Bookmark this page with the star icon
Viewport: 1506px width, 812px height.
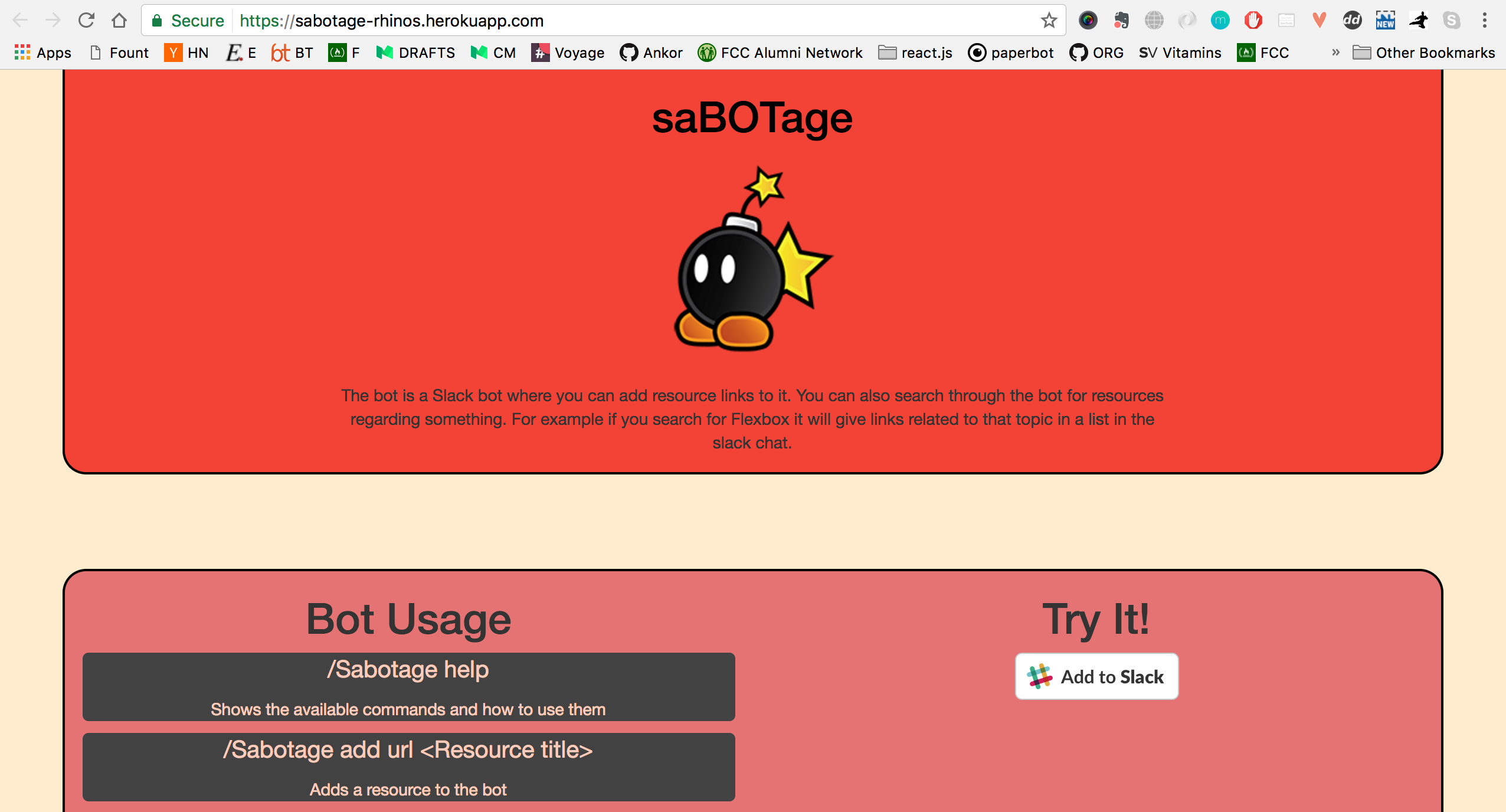[1049, 21]
